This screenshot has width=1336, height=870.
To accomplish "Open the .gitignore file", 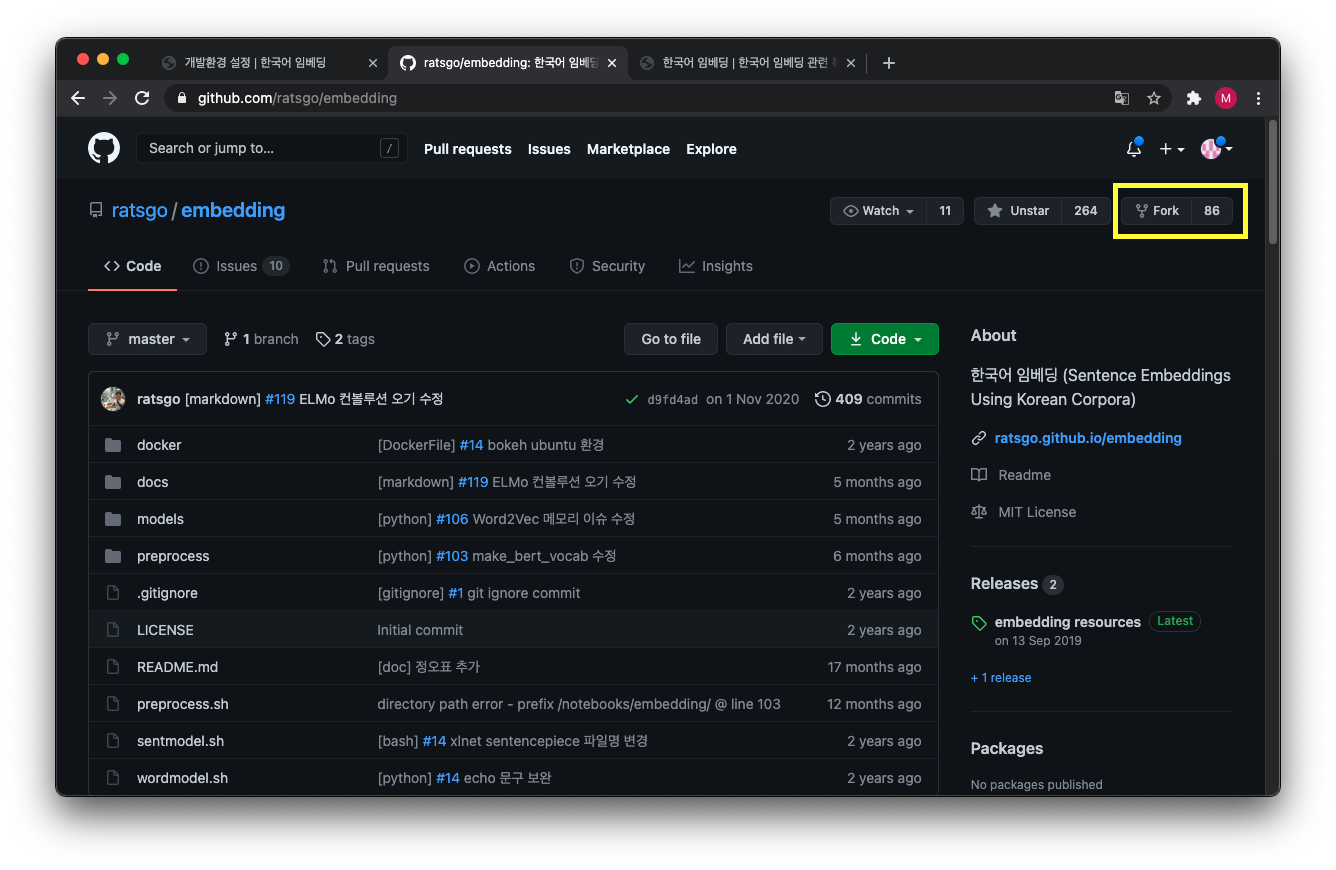I will tap(167, 593).
